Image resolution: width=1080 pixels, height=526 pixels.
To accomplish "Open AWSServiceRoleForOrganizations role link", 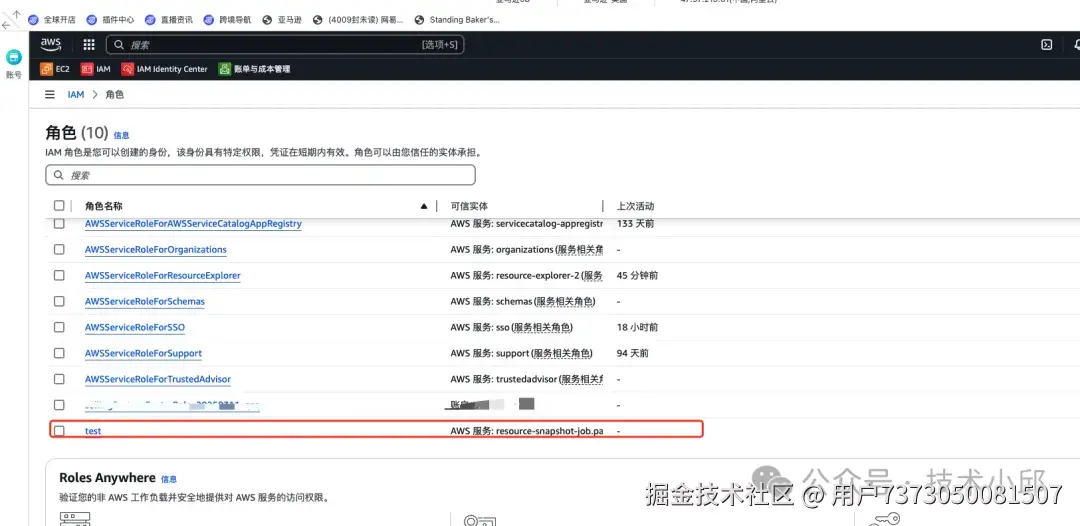I will [156, 249].
